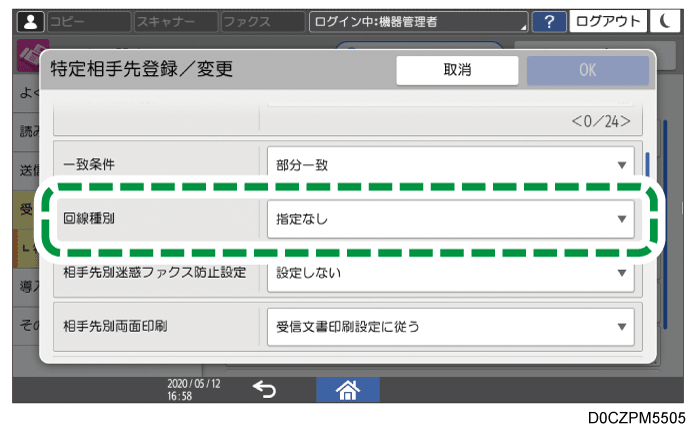Click the 特定相手先登録/変更 dialog title
695x431 pixels.
[x=141, y=69]
